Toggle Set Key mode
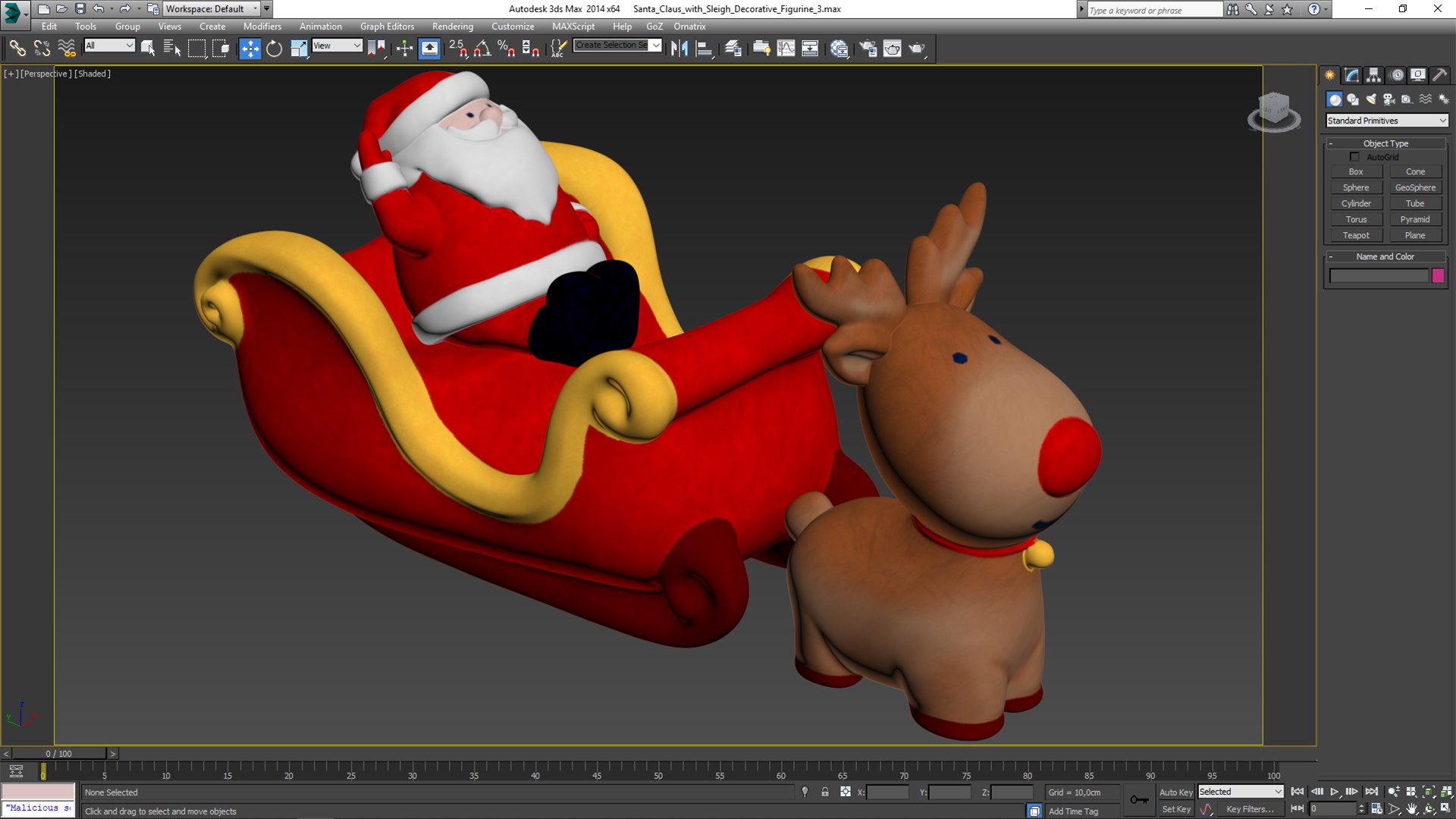The image size is (1456, 819). [1175, 809]
